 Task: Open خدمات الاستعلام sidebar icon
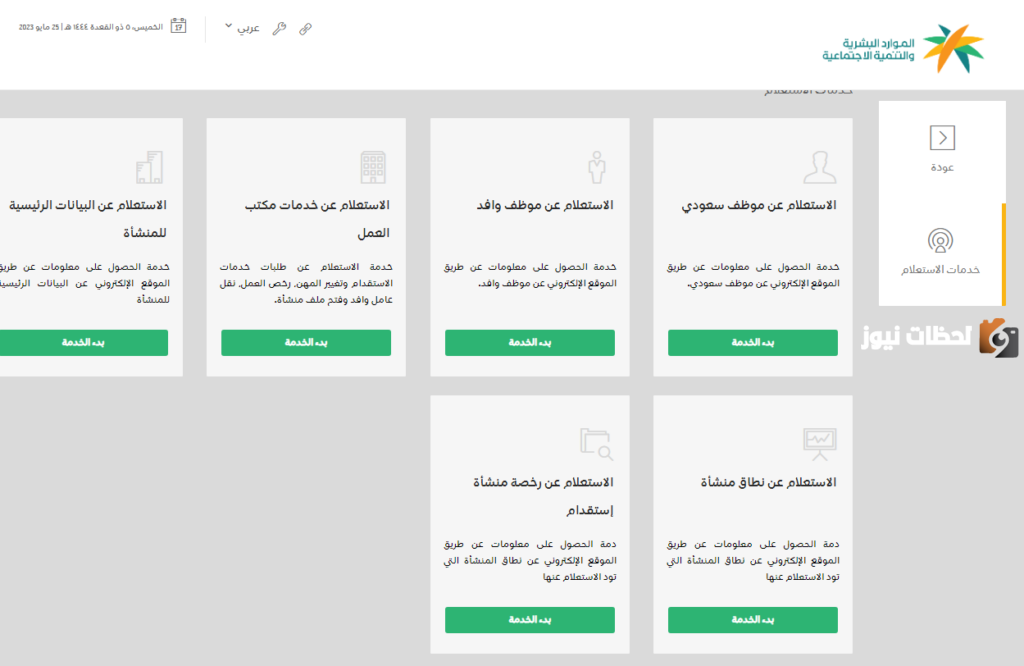click(940, 241)
